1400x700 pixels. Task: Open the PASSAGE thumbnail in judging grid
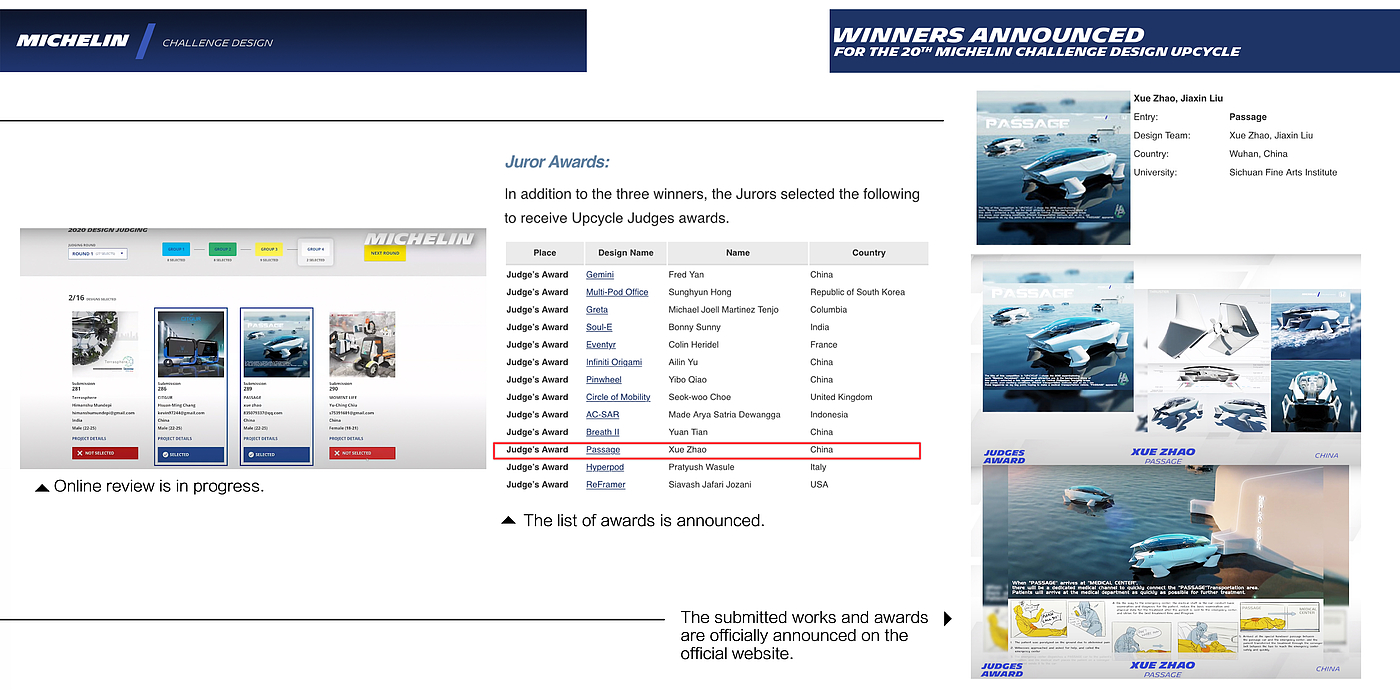[x=277, y=344]
